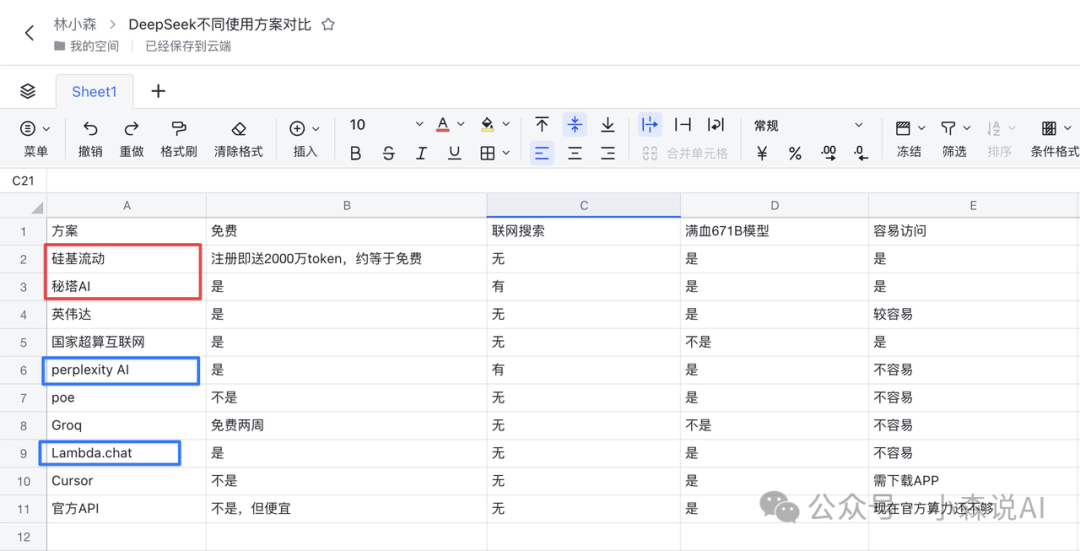Redo with the 重做 button

[132, 138]
